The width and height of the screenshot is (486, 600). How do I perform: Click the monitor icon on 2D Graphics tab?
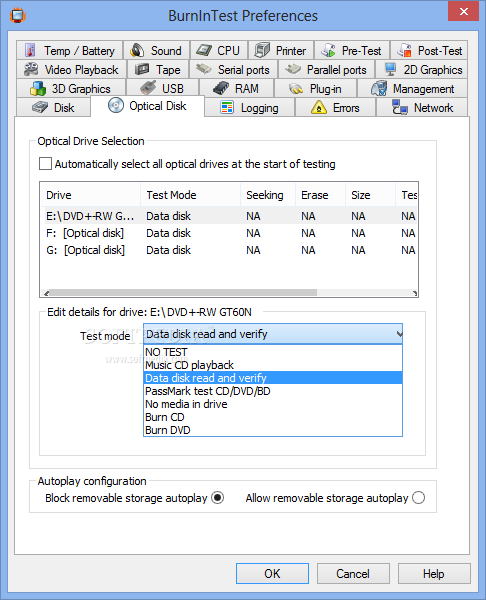pos(390,69)
